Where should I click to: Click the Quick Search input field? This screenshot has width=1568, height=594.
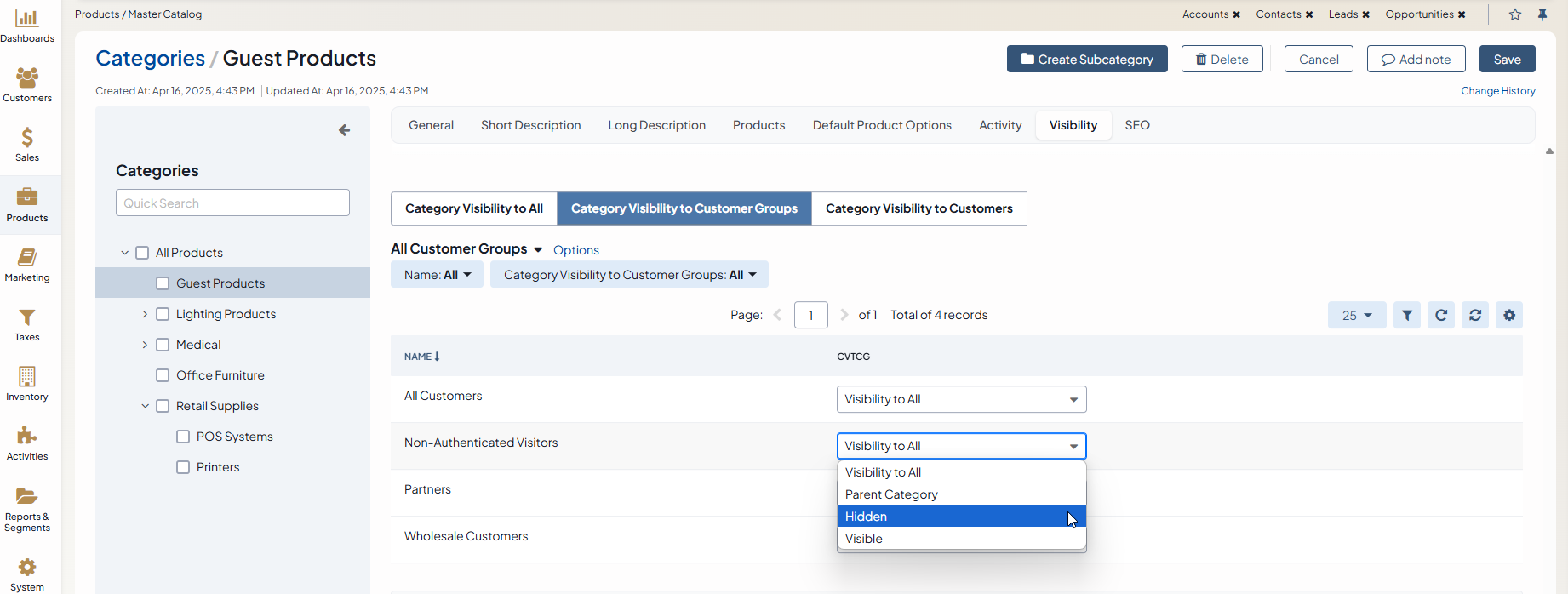(x=232, y=203)
